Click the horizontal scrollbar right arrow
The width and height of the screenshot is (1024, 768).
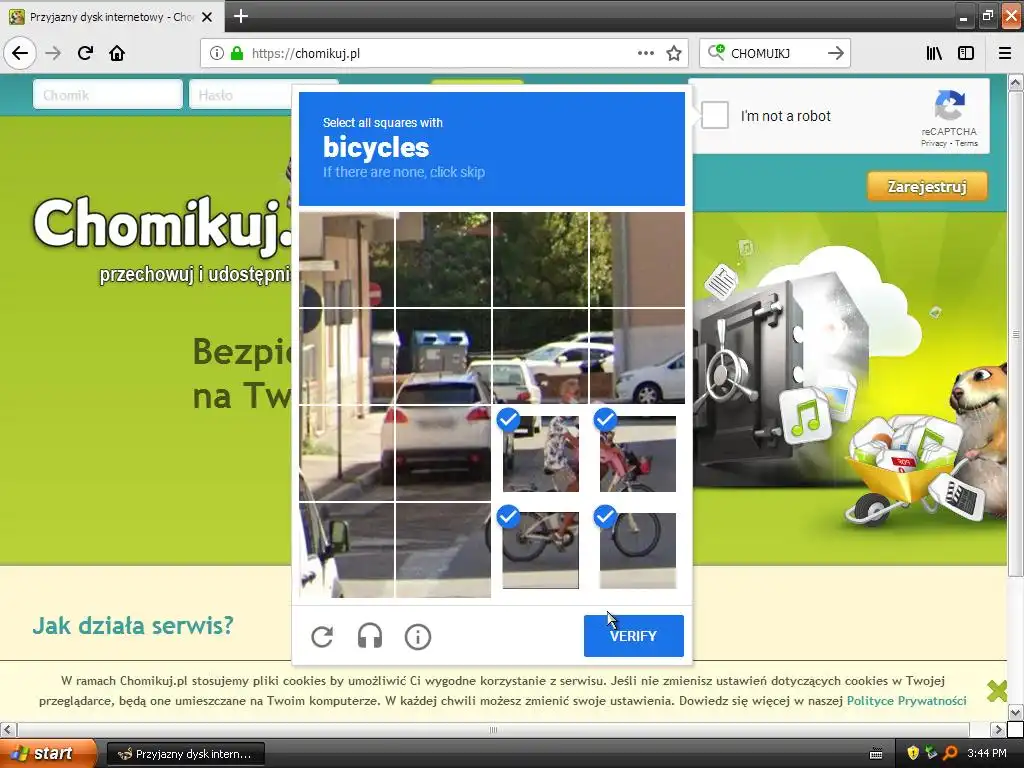(999, 729)
